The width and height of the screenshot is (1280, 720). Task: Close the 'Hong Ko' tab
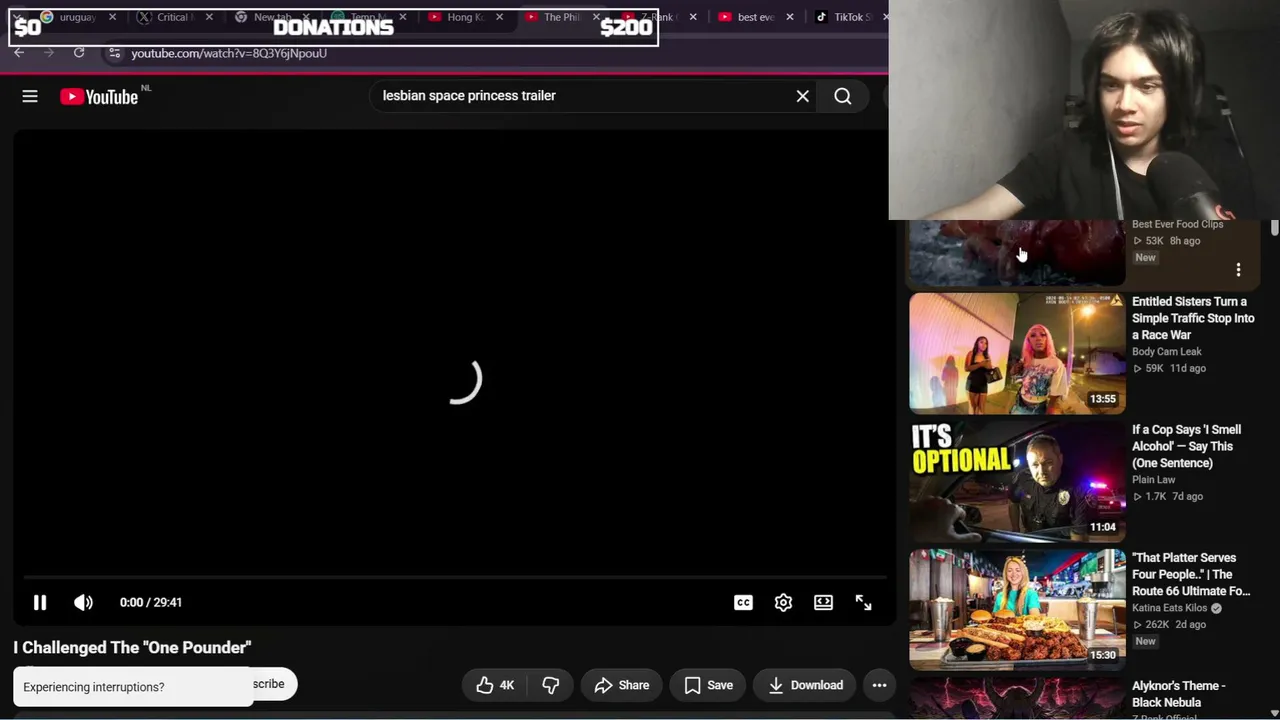[499, 17]
